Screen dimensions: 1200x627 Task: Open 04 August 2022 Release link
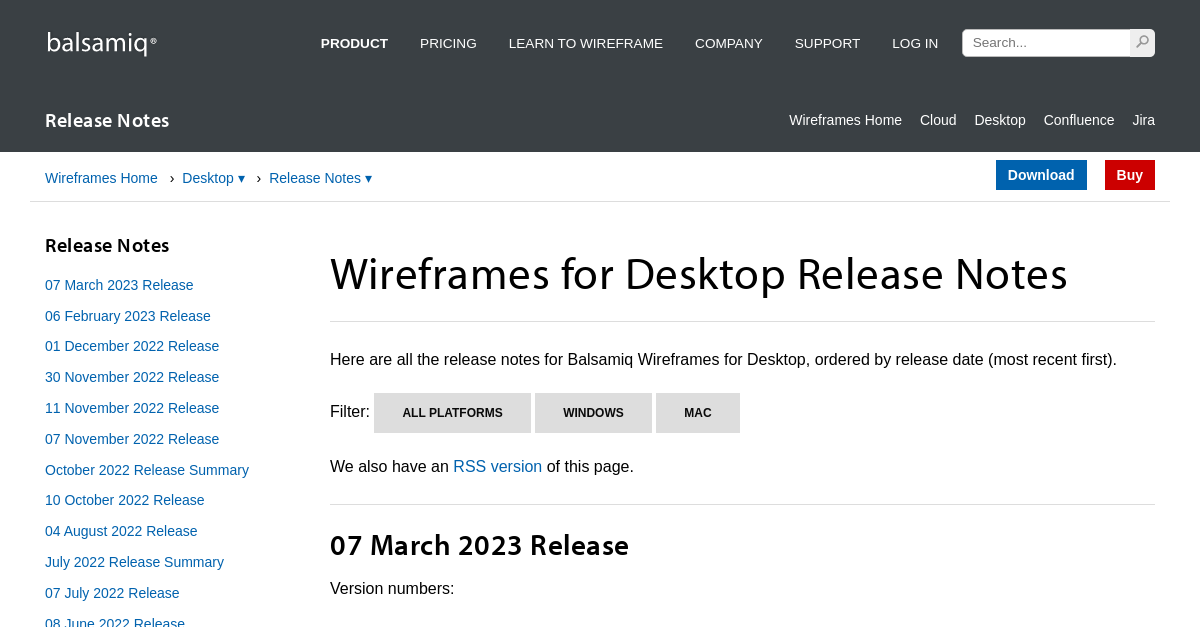click(x=121, y=531)
